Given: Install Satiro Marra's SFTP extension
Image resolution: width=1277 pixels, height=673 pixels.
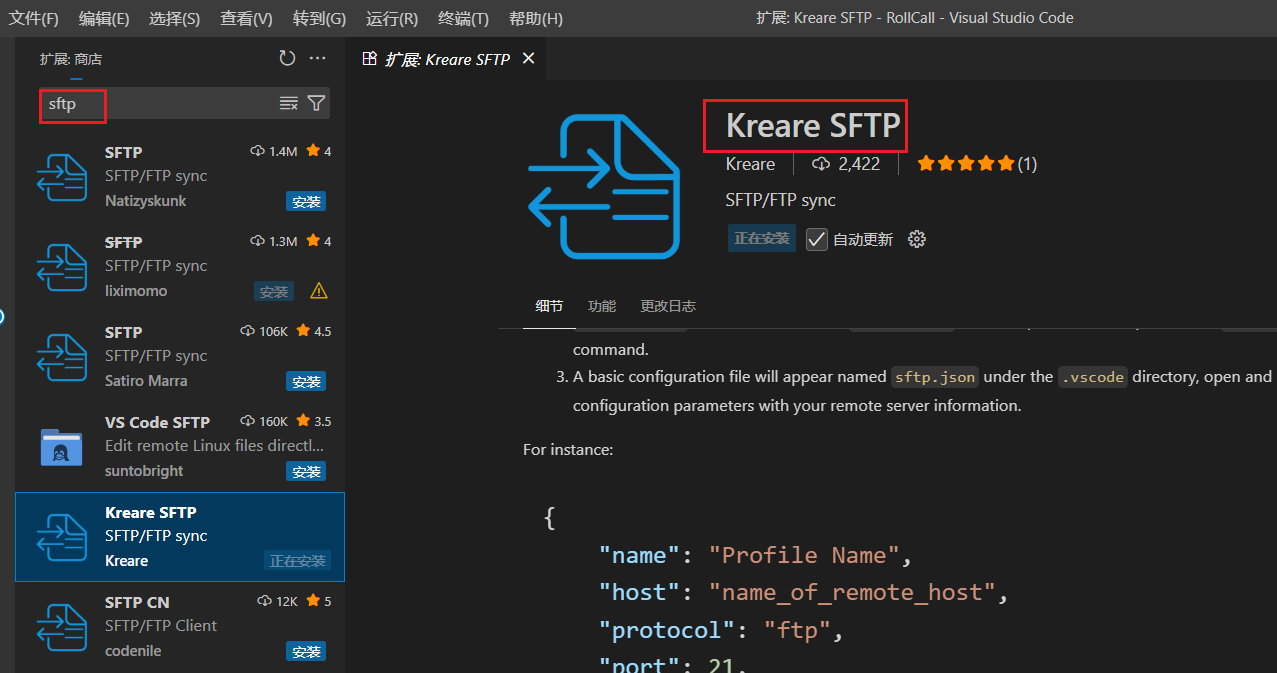Looking at the screenshot, I should click(306, 381).
